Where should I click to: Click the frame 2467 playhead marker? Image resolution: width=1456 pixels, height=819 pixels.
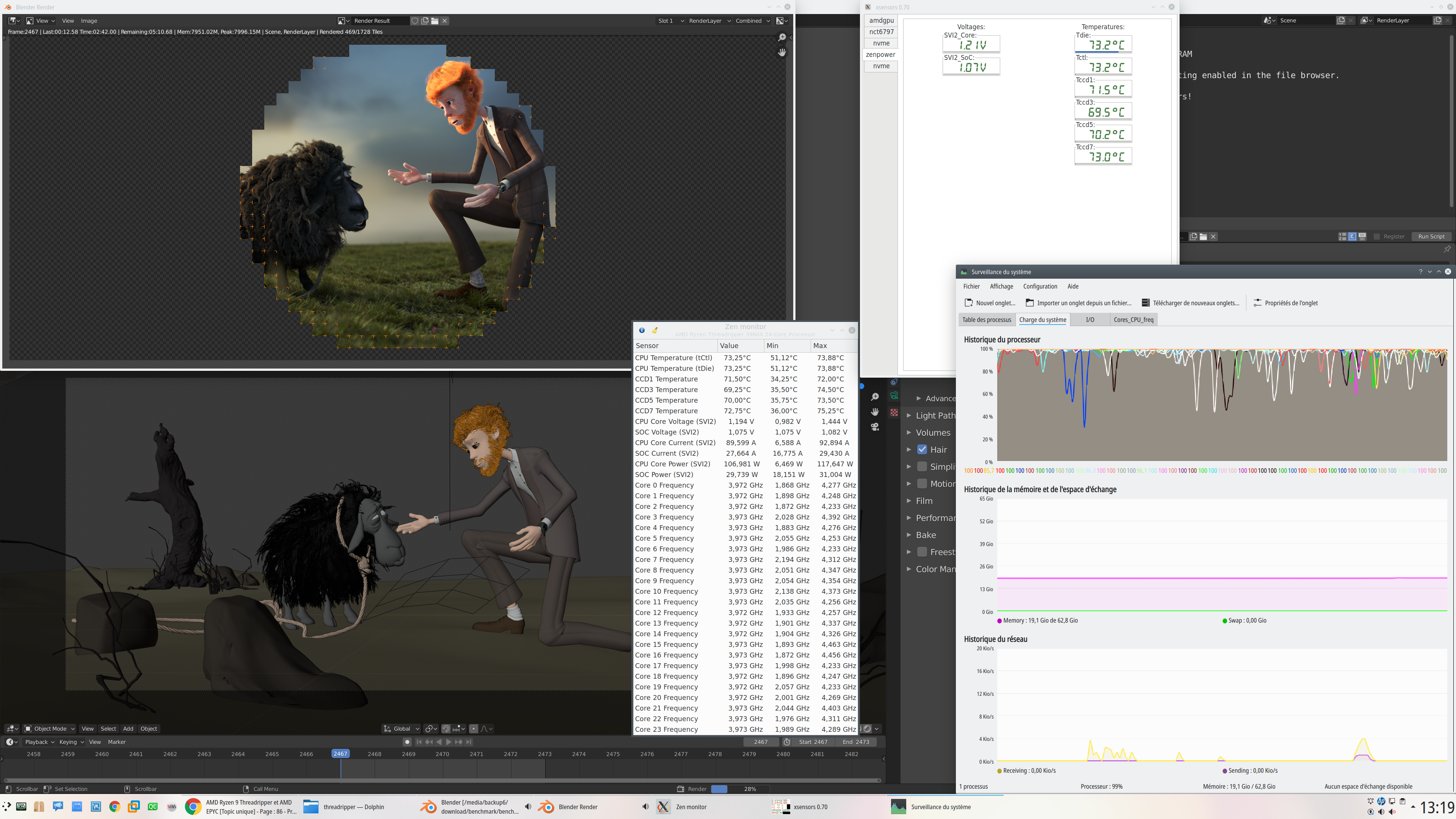coord(340,754)
